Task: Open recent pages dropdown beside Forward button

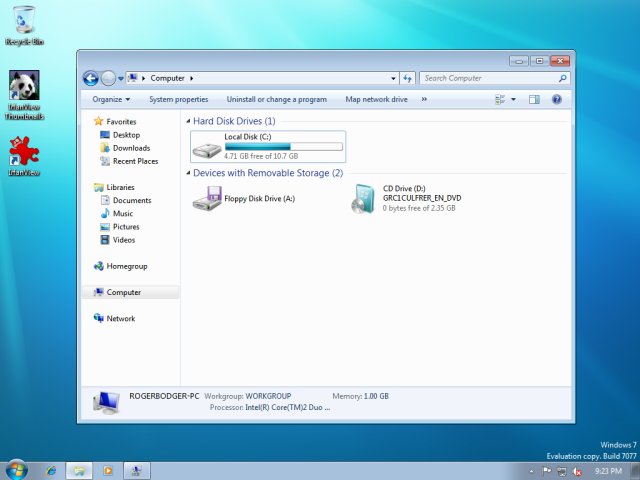Action: (121, 78)
